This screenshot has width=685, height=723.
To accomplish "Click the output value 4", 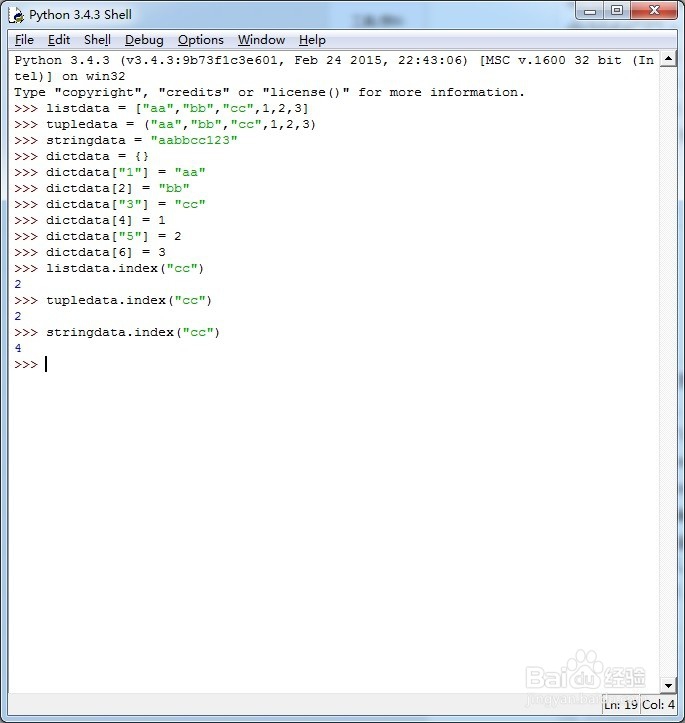I will pos(18,348).
